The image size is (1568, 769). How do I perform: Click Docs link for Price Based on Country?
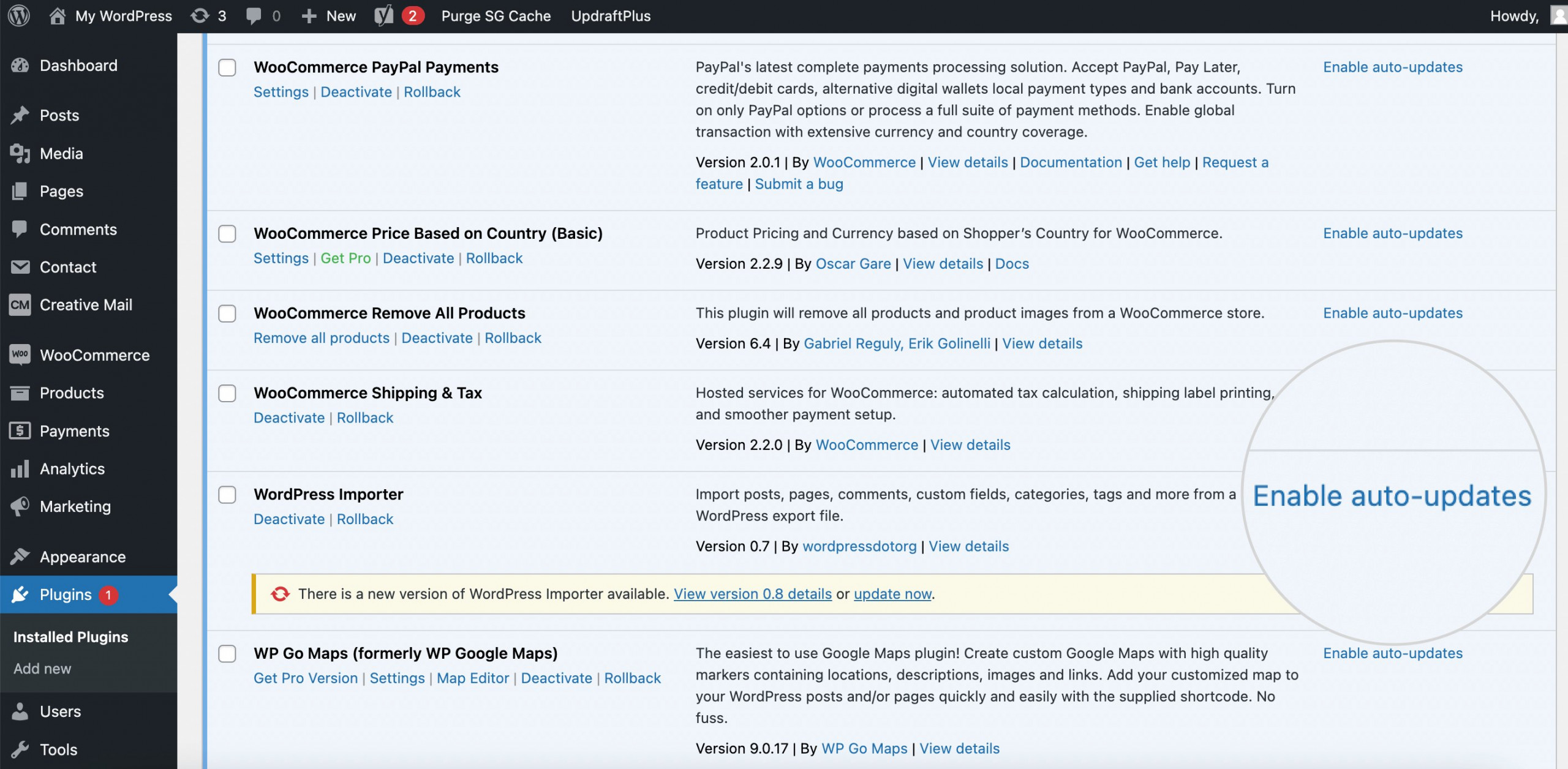(x=1012, y=264)
